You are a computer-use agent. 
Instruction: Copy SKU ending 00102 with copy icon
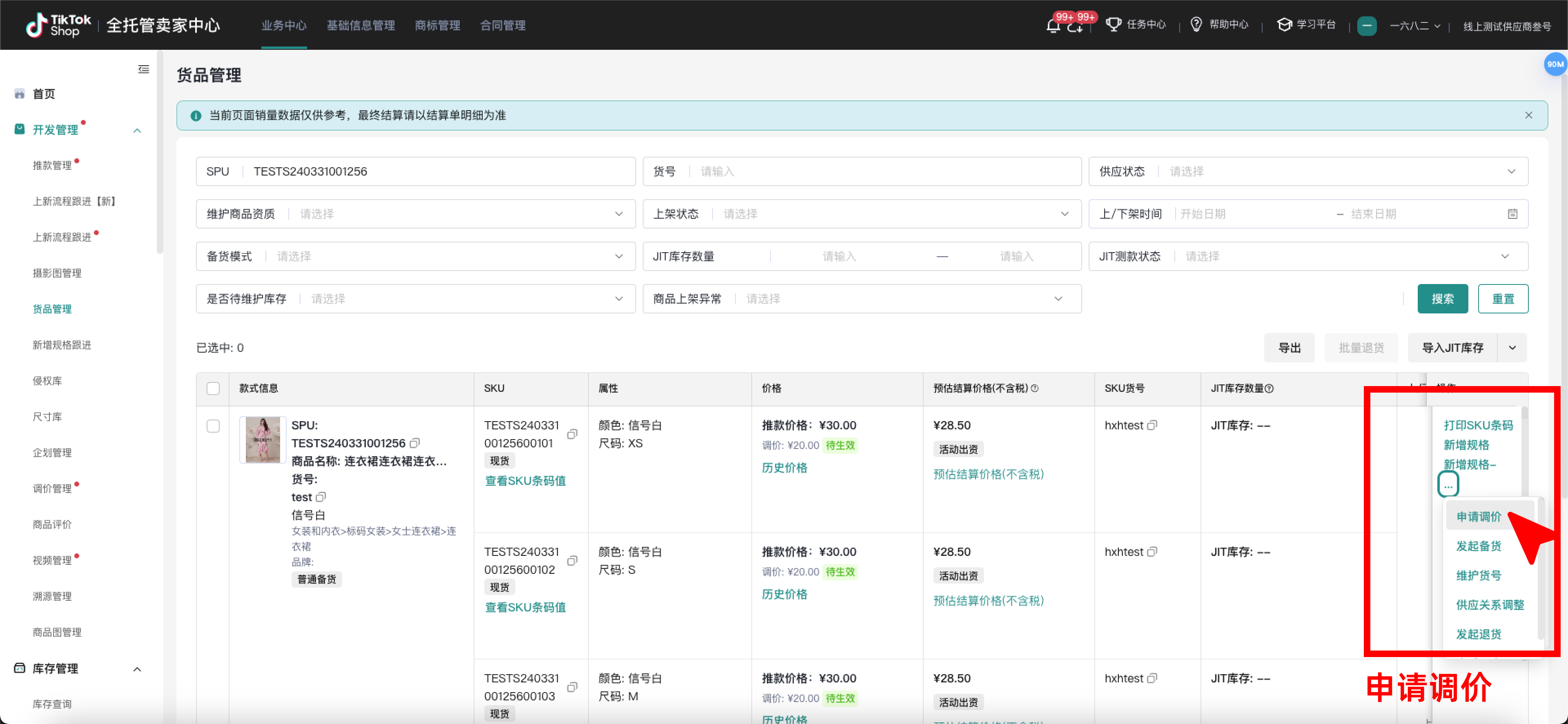572,560
